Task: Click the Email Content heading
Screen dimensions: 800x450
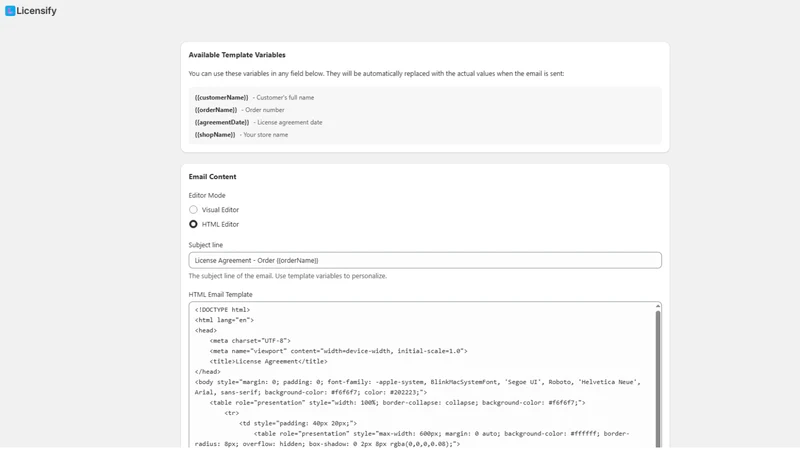Action: coord(212,177)
